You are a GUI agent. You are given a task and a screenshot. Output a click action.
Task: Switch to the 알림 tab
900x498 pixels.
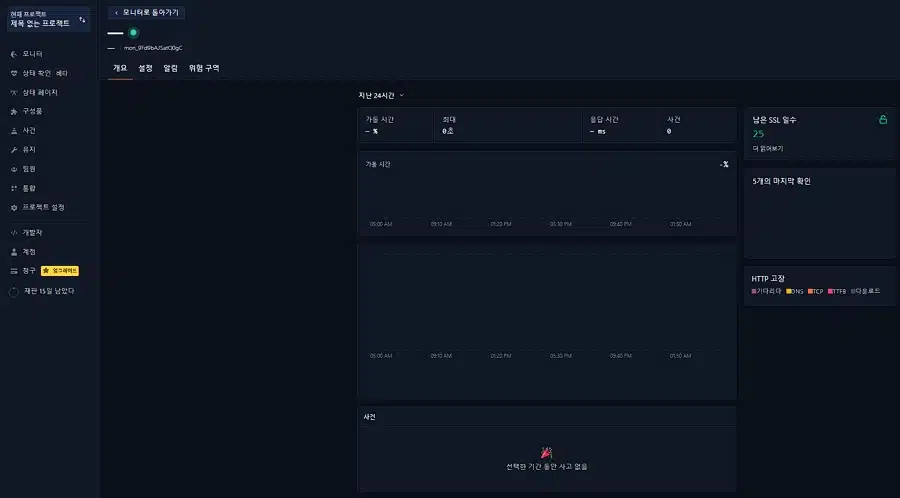[x=170, y=68]
